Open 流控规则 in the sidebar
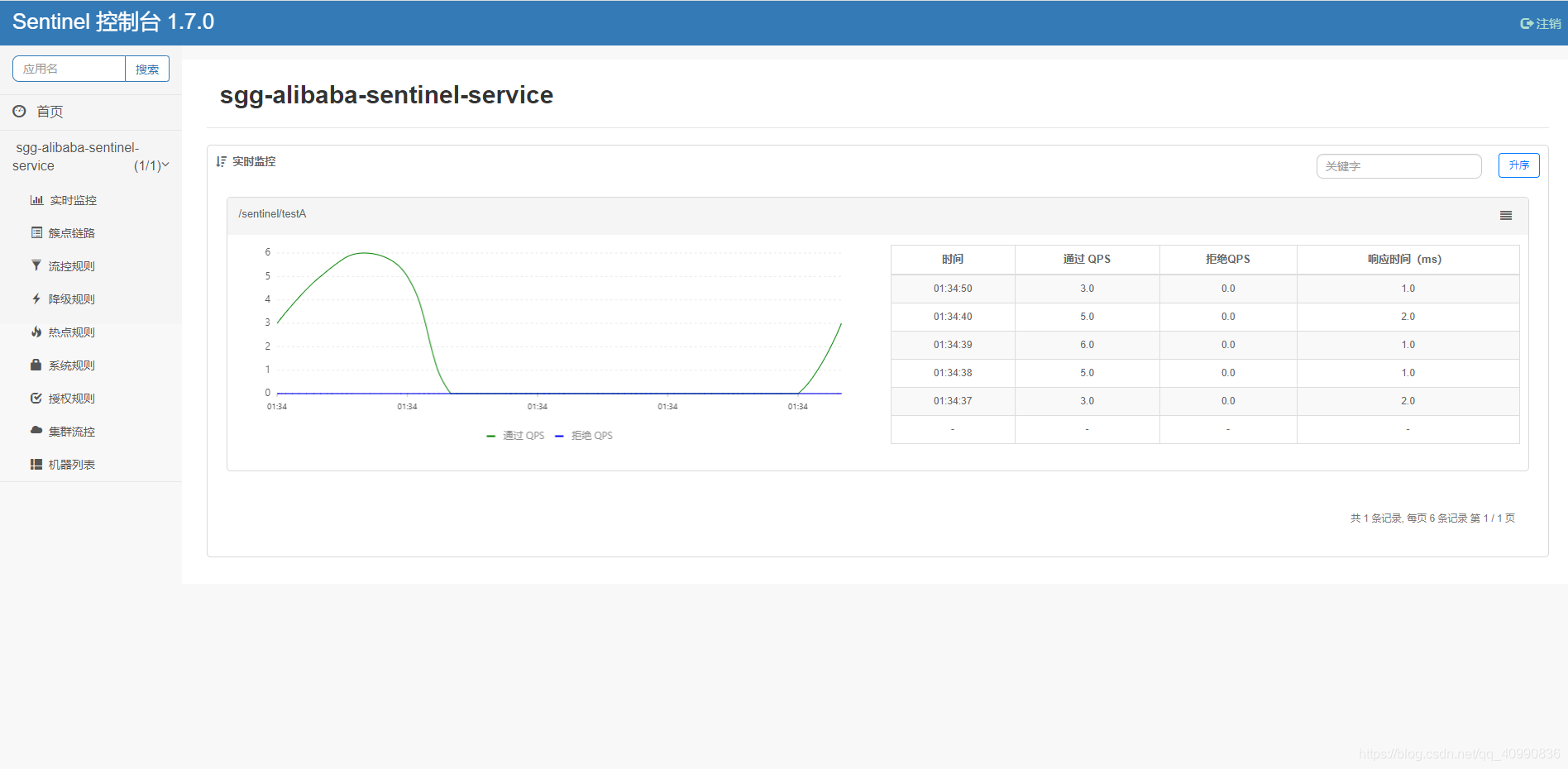The image size is (1568, 769). point(72,266)
